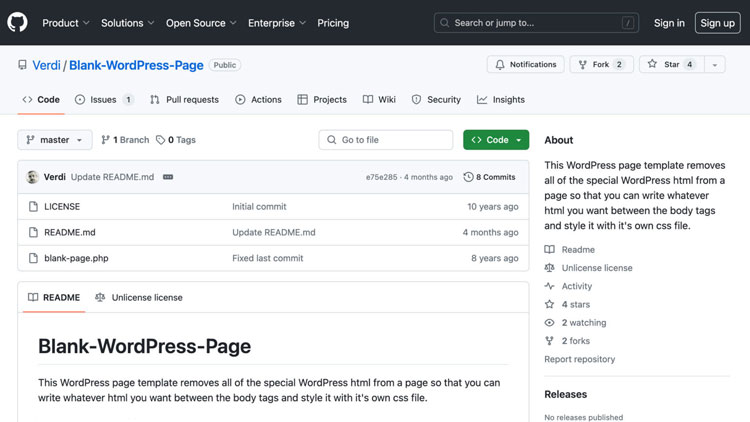Open the green Code dropdown button

pyautogui.click(x=496, y=140)
